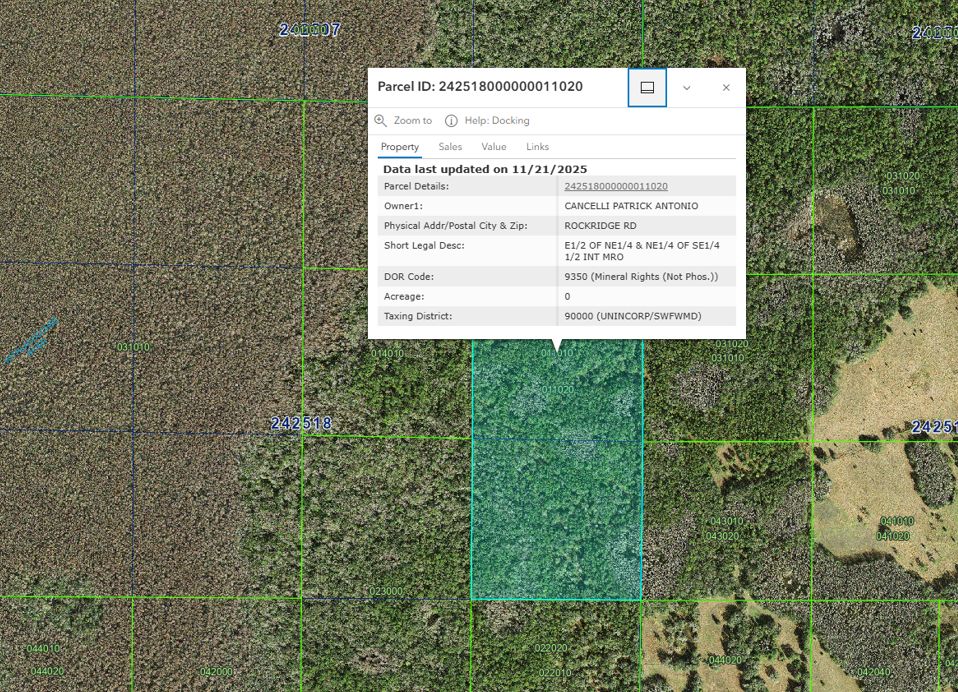This screenshot has height=692, width=958.
Task: Click the parcel labeled 042040
Action: (873, 672)
